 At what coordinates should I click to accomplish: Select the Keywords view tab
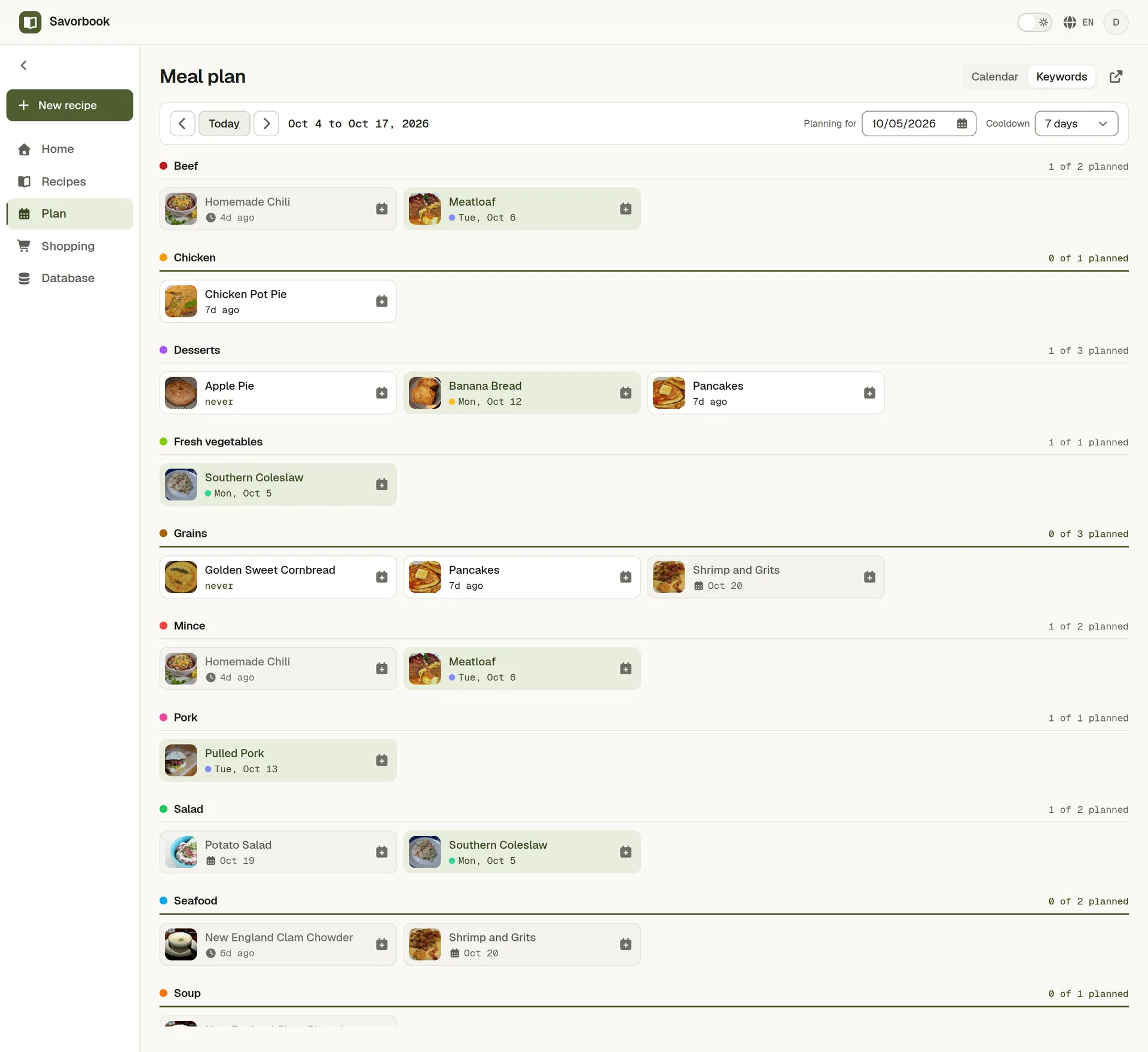pyautogui.click(x=1061, y=77)
